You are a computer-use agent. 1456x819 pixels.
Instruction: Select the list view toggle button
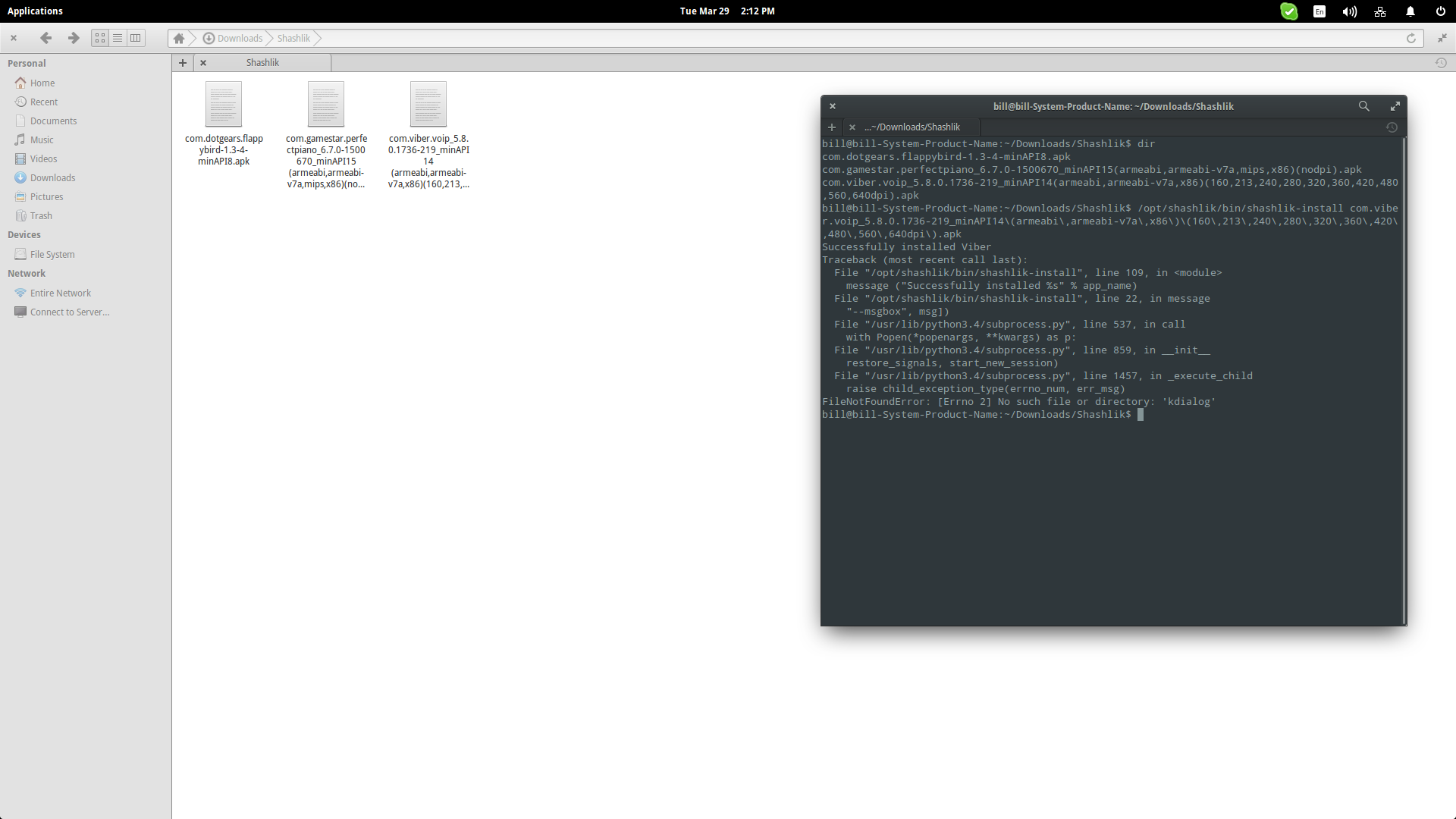tap(118, 38)
